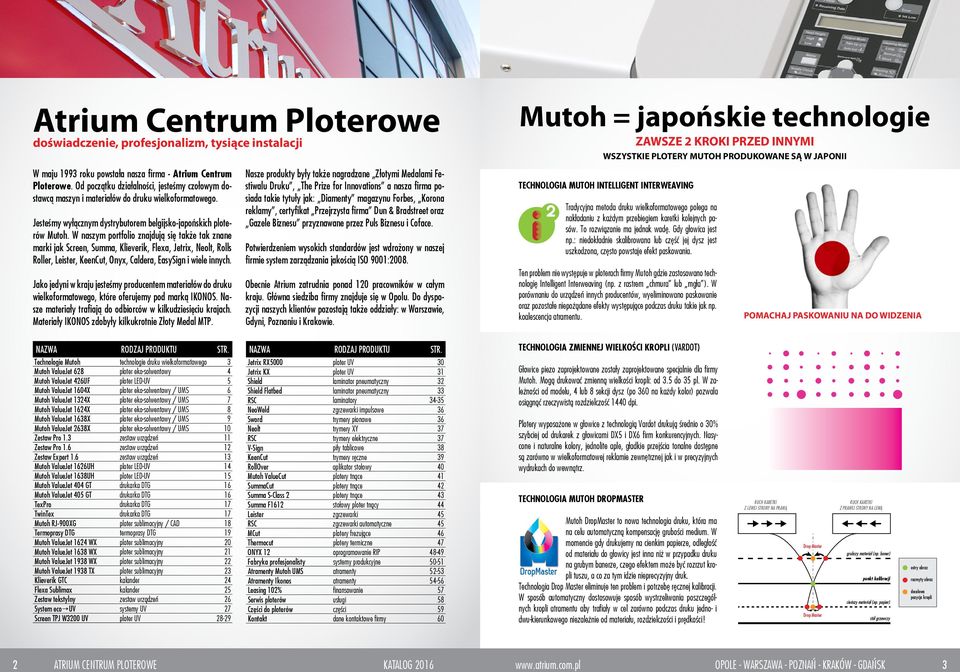Click the green i2 Intelligent Interweaving logo
The height and width of the screenshot is (672, 960).
(x=539, y=222)
